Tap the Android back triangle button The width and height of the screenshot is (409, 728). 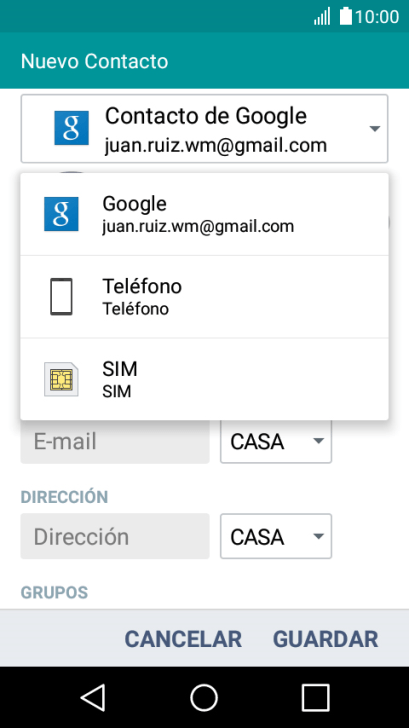pyautogui.click(x=93, y=697)
